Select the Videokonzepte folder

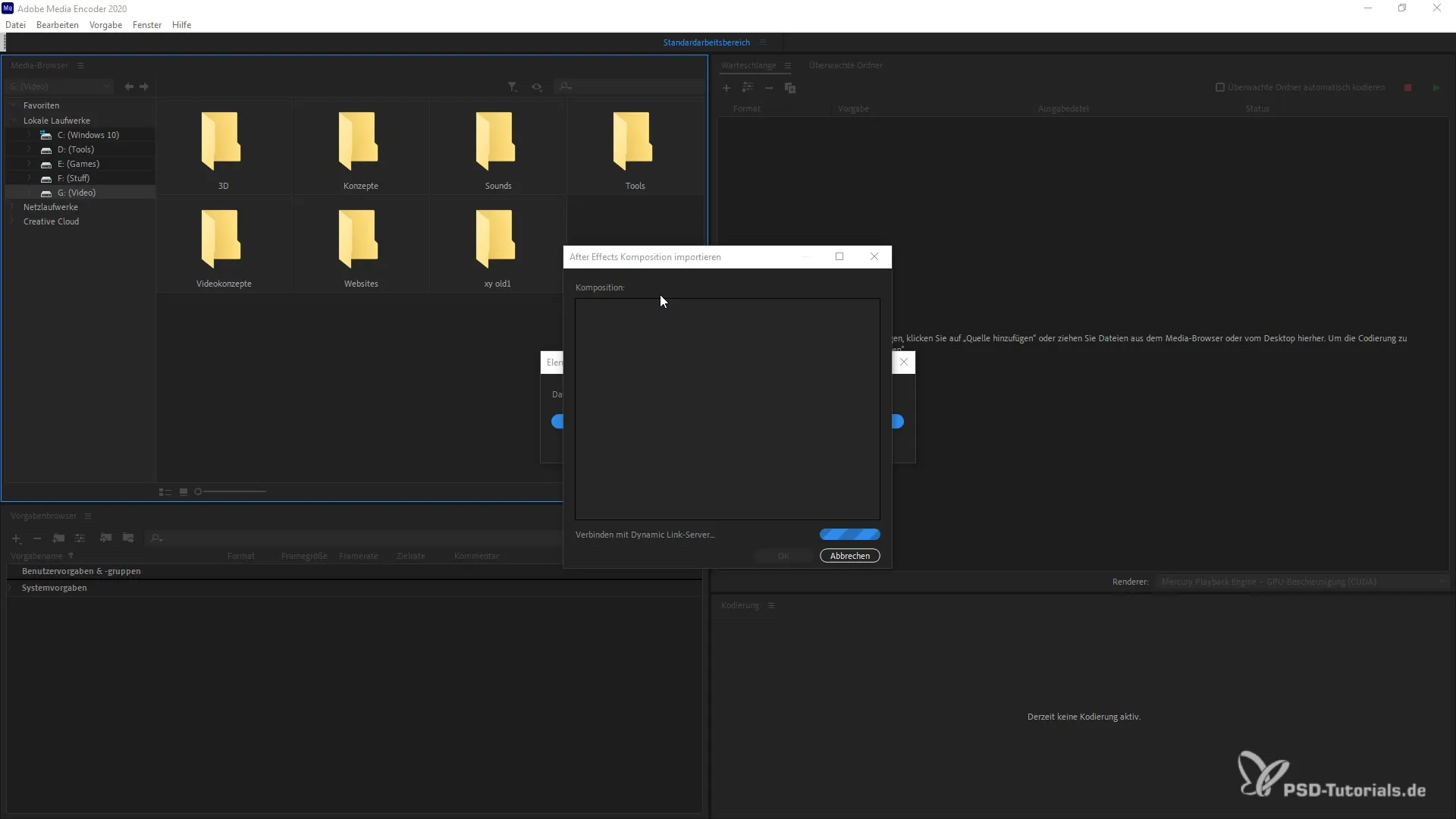[223, 246]
